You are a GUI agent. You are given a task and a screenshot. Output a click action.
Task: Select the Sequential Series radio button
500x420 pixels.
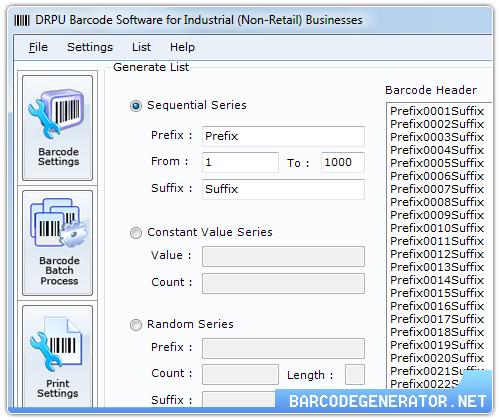click(136, 106)
